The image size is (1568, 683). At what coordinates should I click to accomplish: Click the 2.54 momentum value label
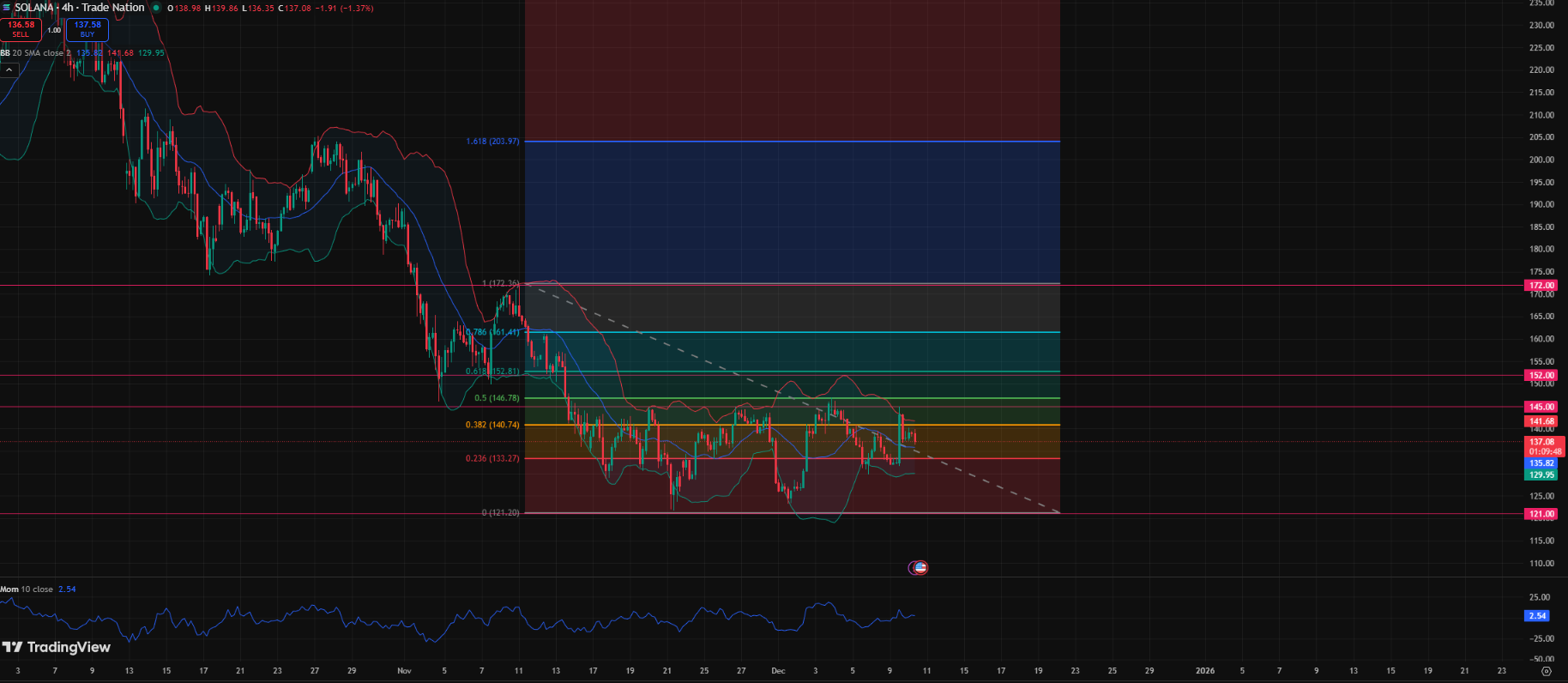[x=1537, y=616]
